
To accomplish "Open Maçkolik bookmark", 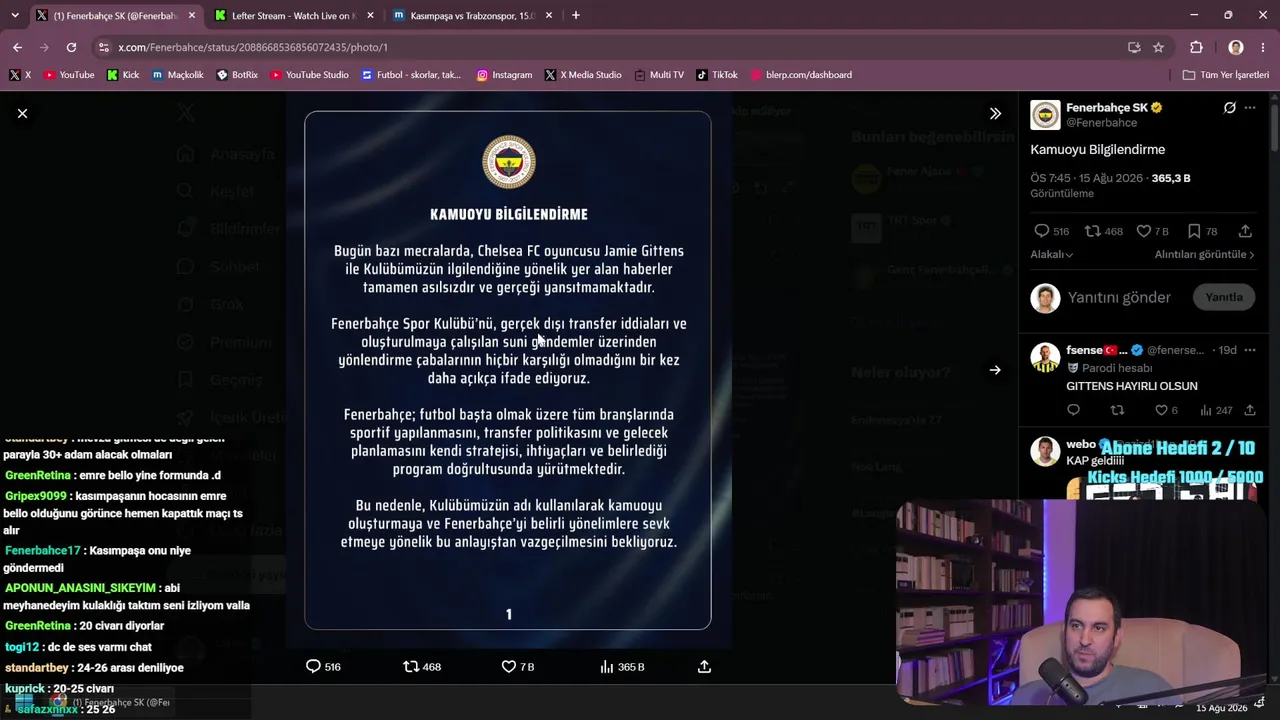I will pos(178,75).
